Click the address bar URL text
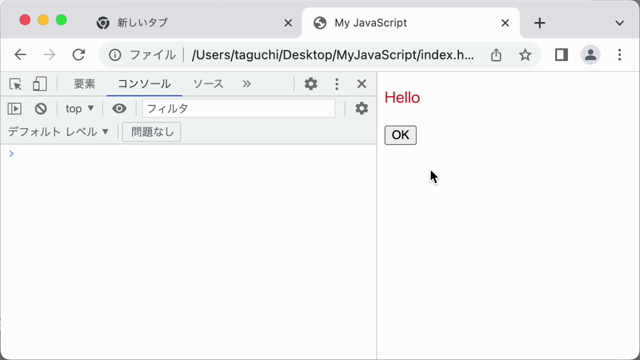This screenshot has width=640, height=360. point(333,55)
